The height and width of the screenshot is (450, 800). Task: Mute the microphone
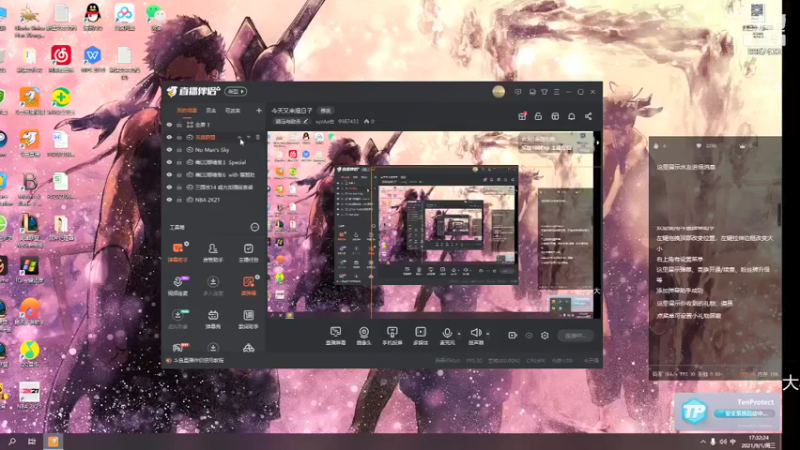(x=447, y=333)
